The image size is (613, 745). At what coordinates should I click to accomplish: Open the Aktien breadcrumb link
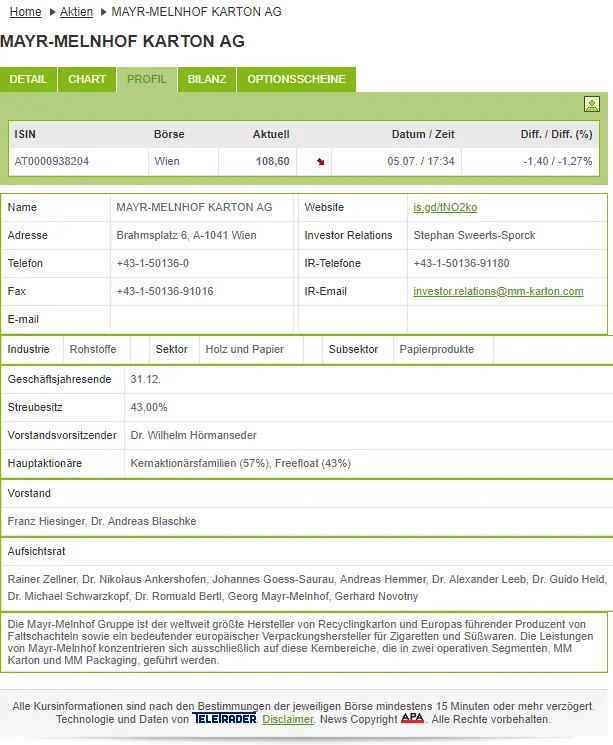pos(77,12)
